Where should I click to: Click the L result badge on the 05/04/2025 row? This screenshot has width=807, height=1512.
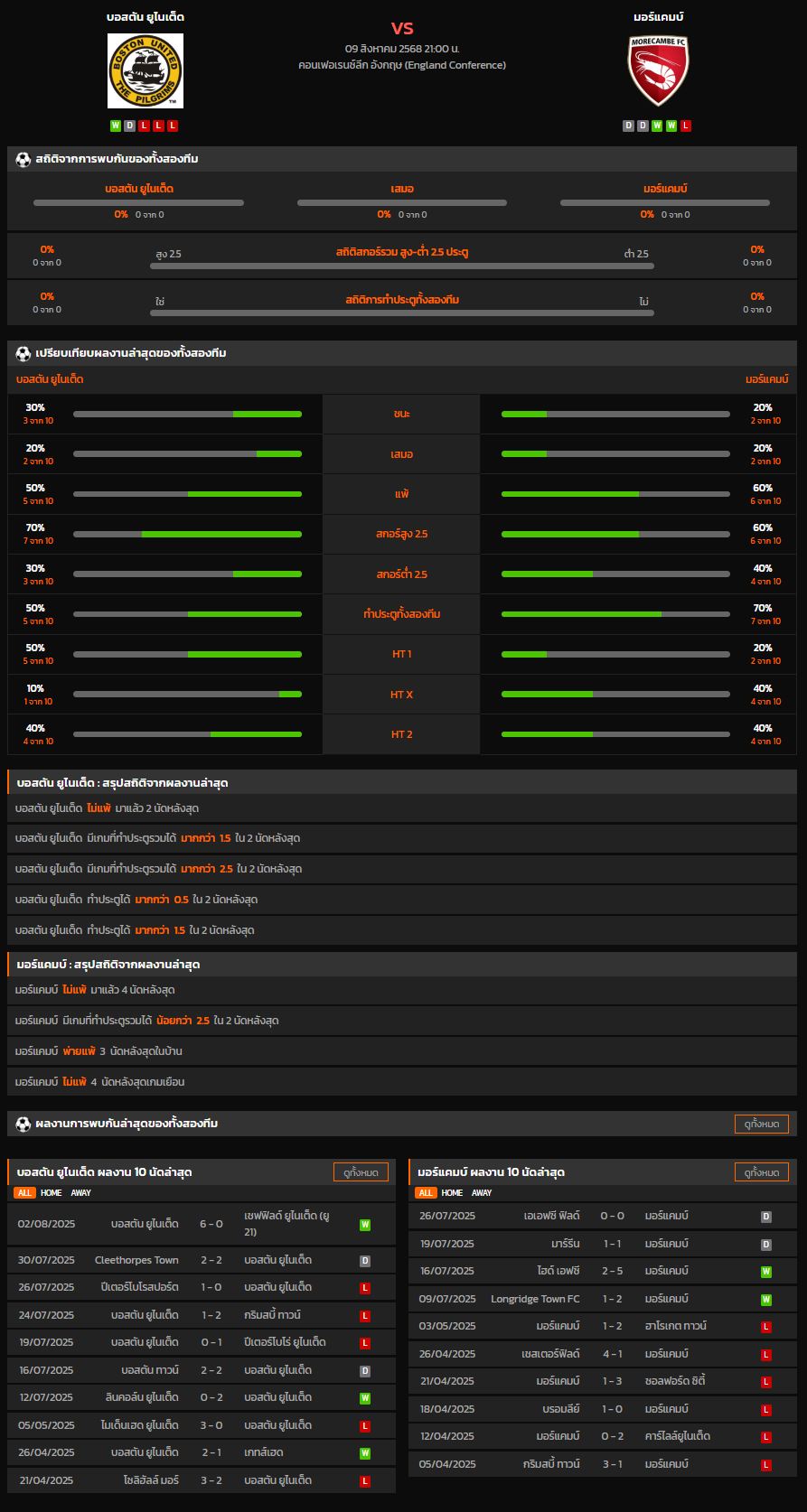pyautogui.click(x=766, y=1465)
